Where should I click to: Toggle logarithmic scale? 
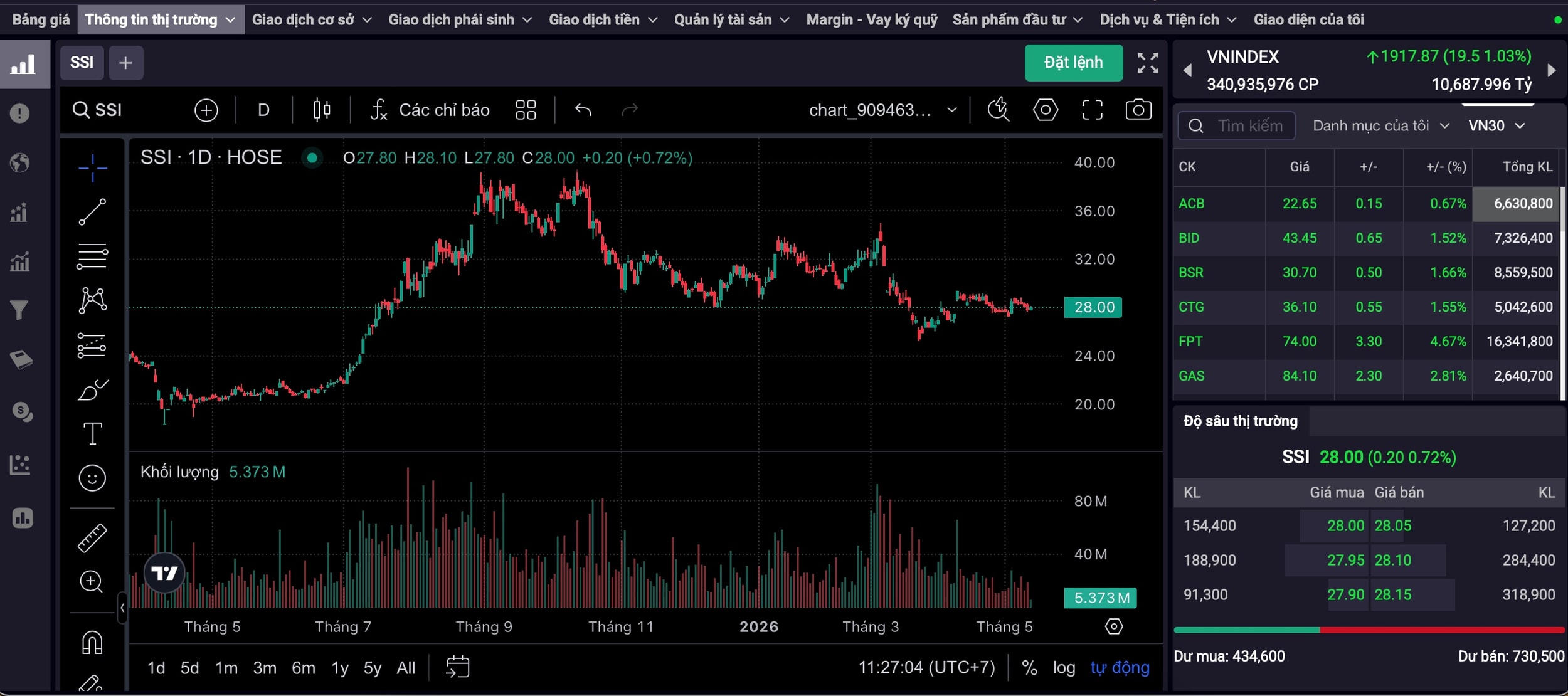coord(1064,668)
